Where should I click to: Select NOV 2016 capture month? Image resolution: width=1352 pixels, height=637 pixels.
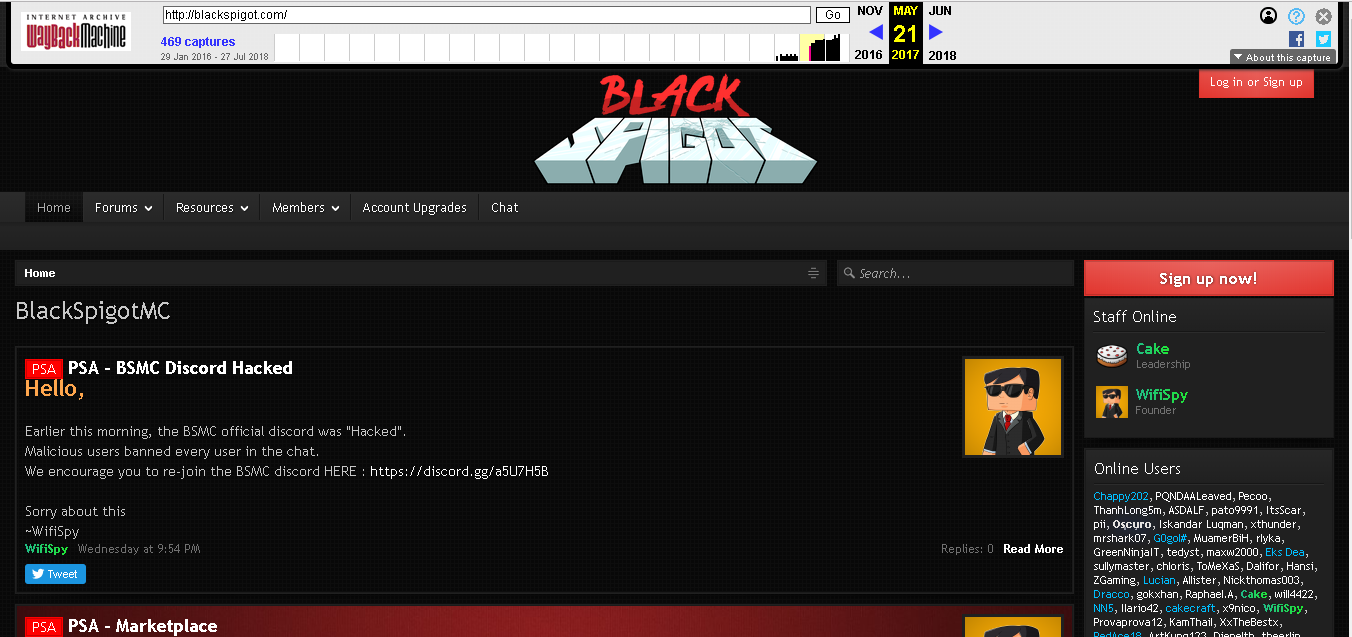tap(870, 32)
